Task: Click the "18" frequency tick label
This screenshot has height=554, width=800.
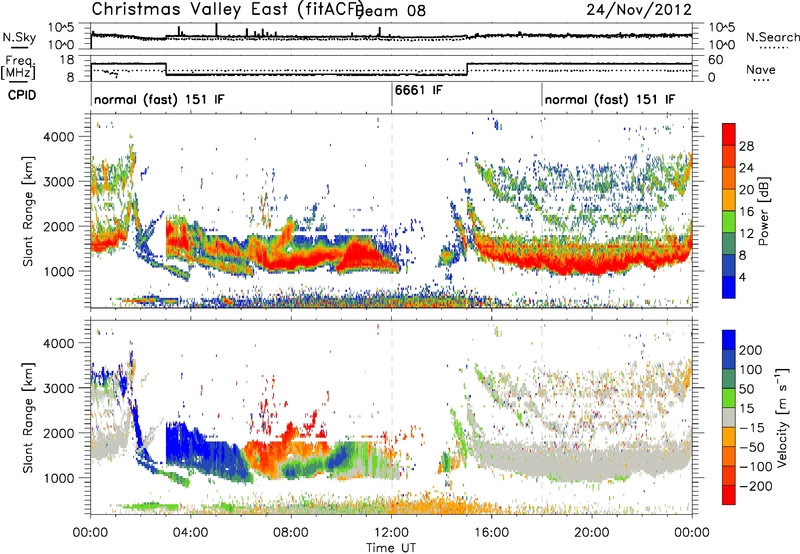Action: tap(67, 60)
